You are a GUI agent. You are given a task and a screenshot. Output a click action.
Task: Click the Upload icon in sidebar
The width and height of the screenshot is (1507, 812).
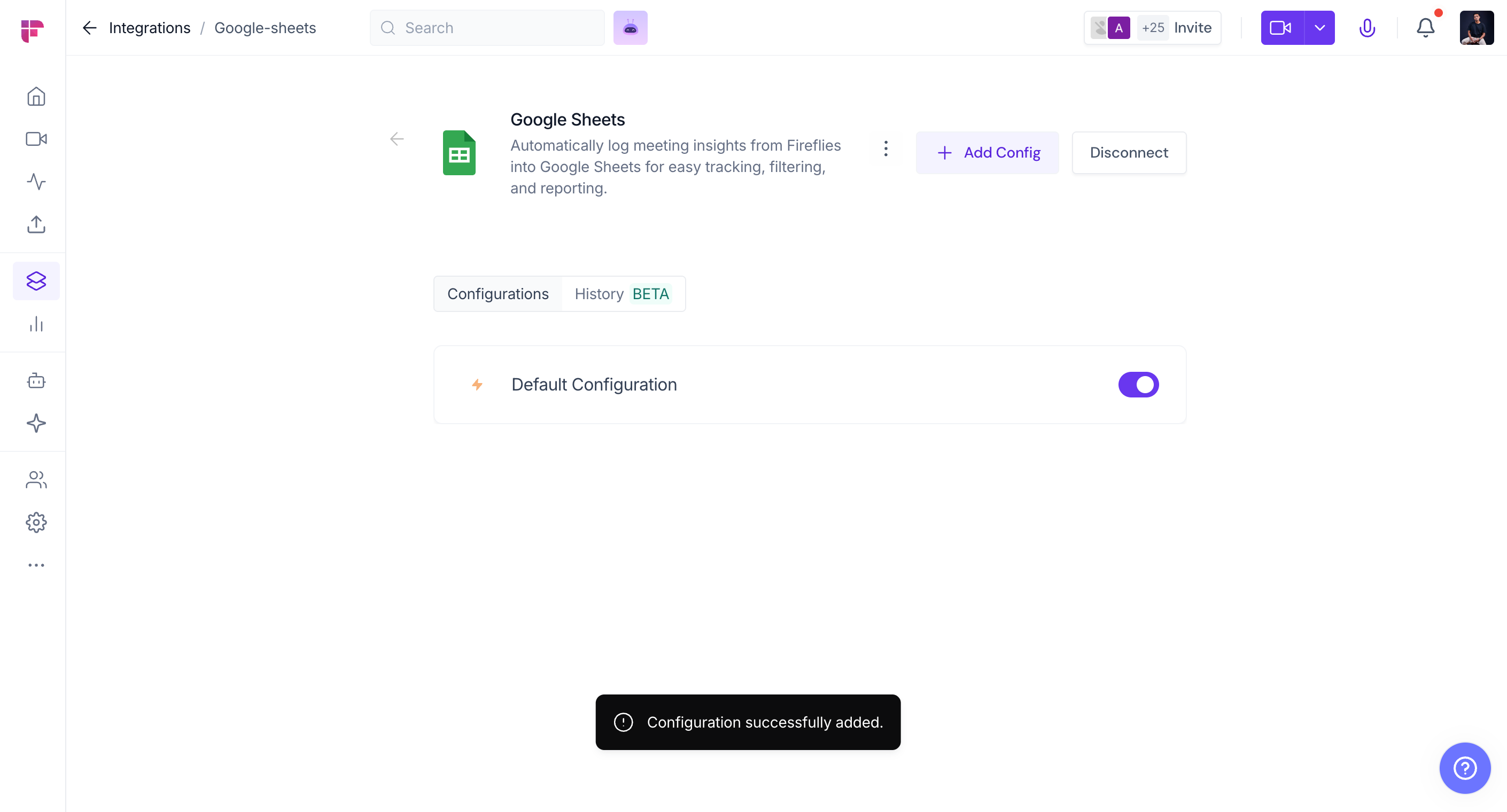(x=36, y=224)
